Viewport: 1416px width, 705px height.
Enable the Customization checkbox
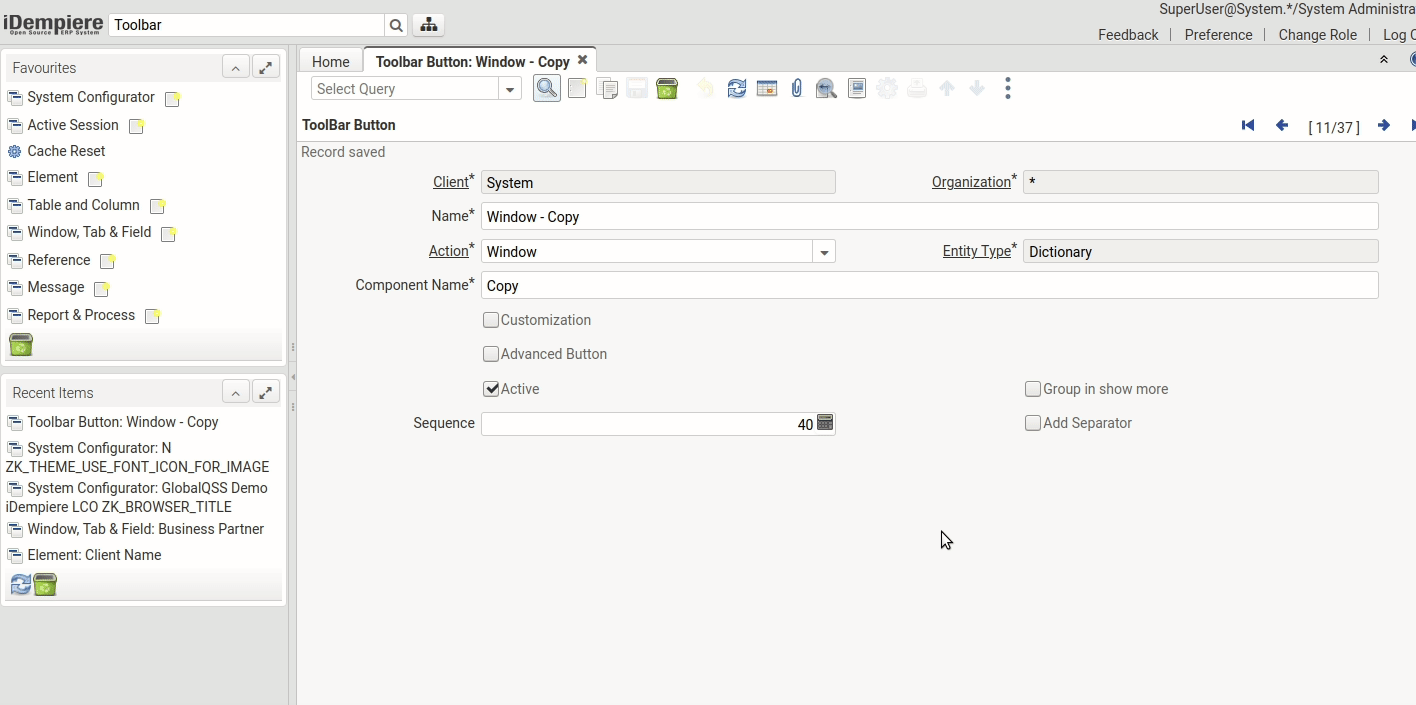[x=491, y=320]
